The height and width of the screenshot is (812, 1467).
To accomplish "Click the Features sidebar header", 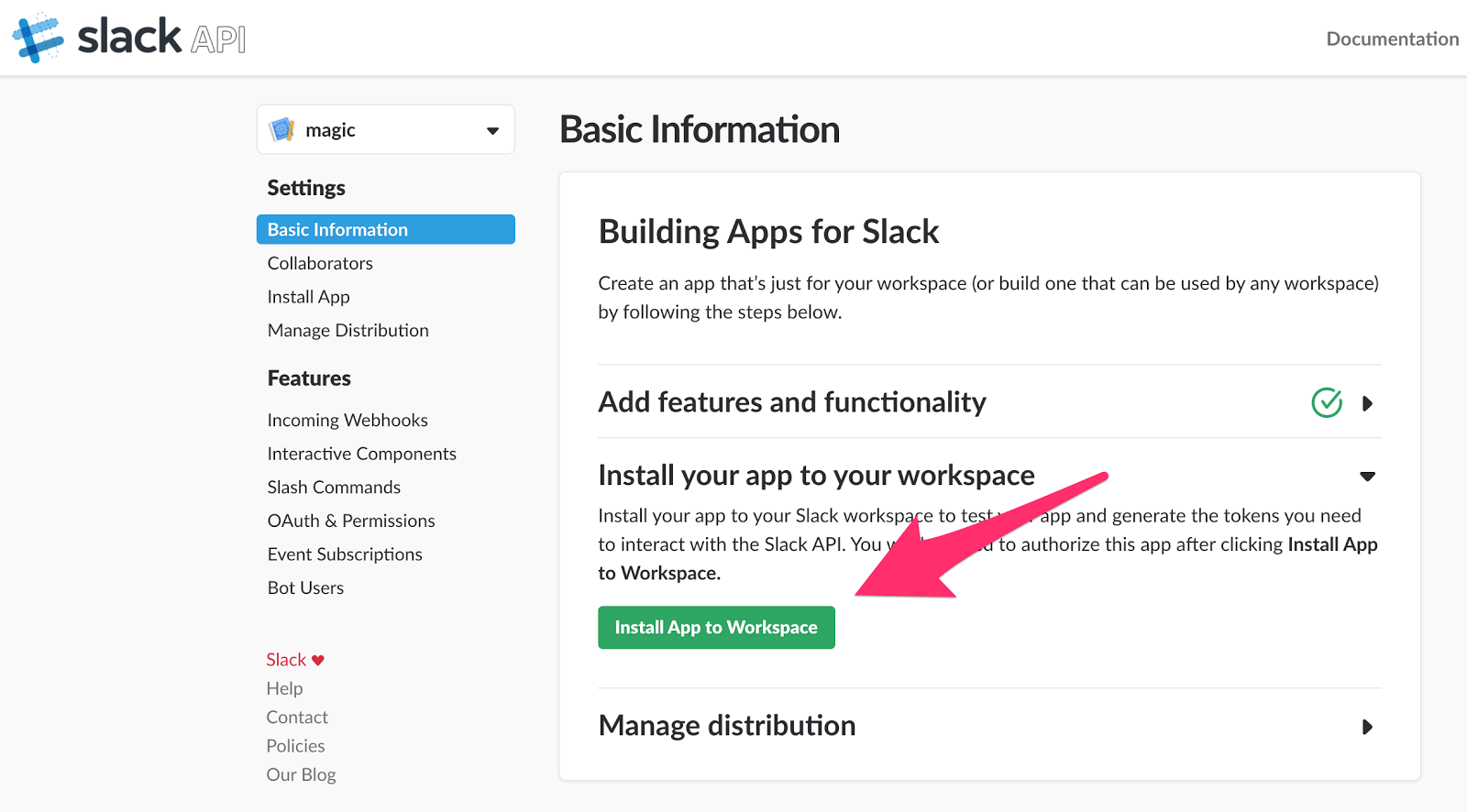I will 309,379.
